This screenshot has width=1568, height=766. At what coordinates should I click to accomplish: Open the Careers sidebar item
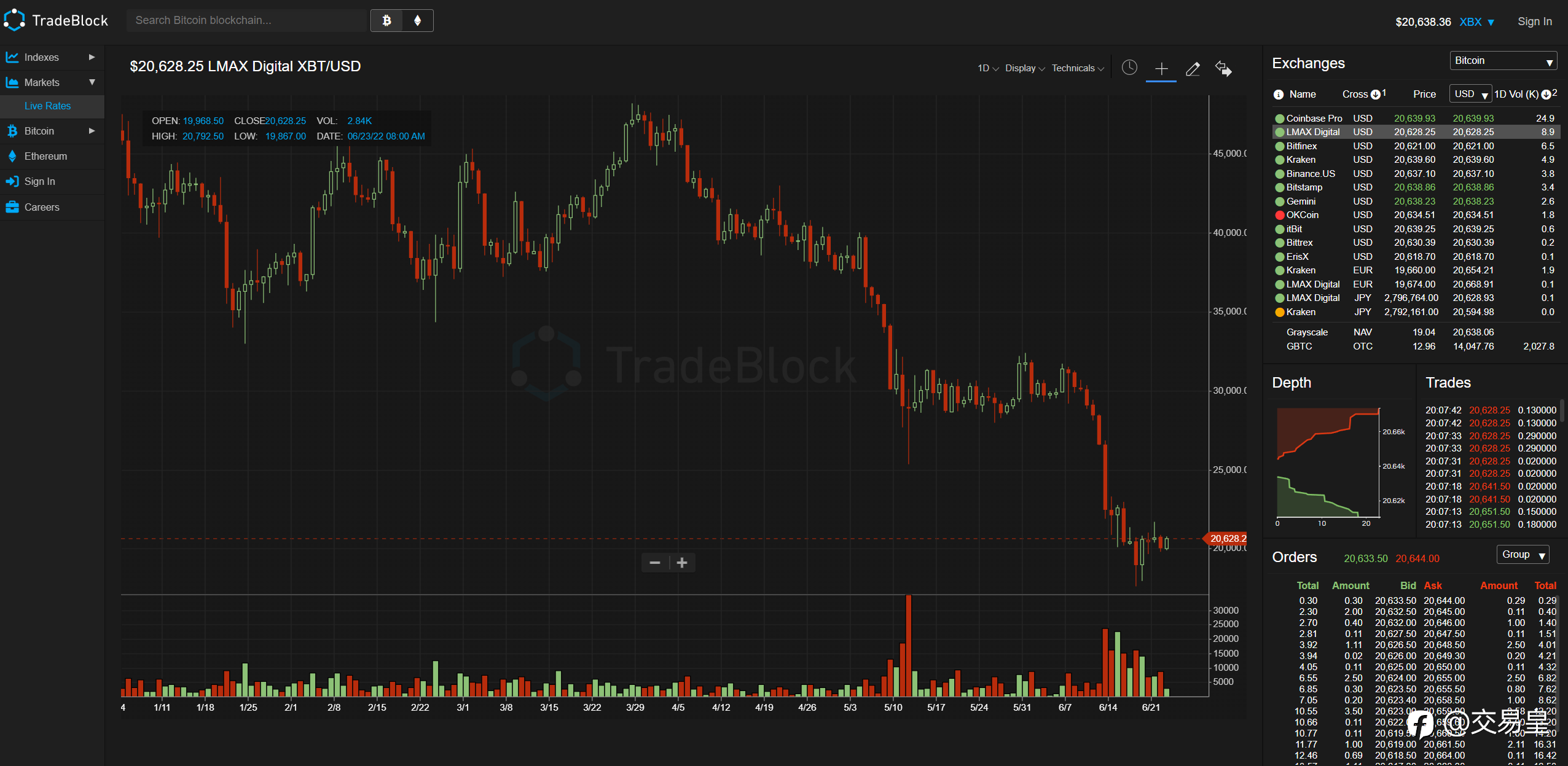click(x=52, y=207)
